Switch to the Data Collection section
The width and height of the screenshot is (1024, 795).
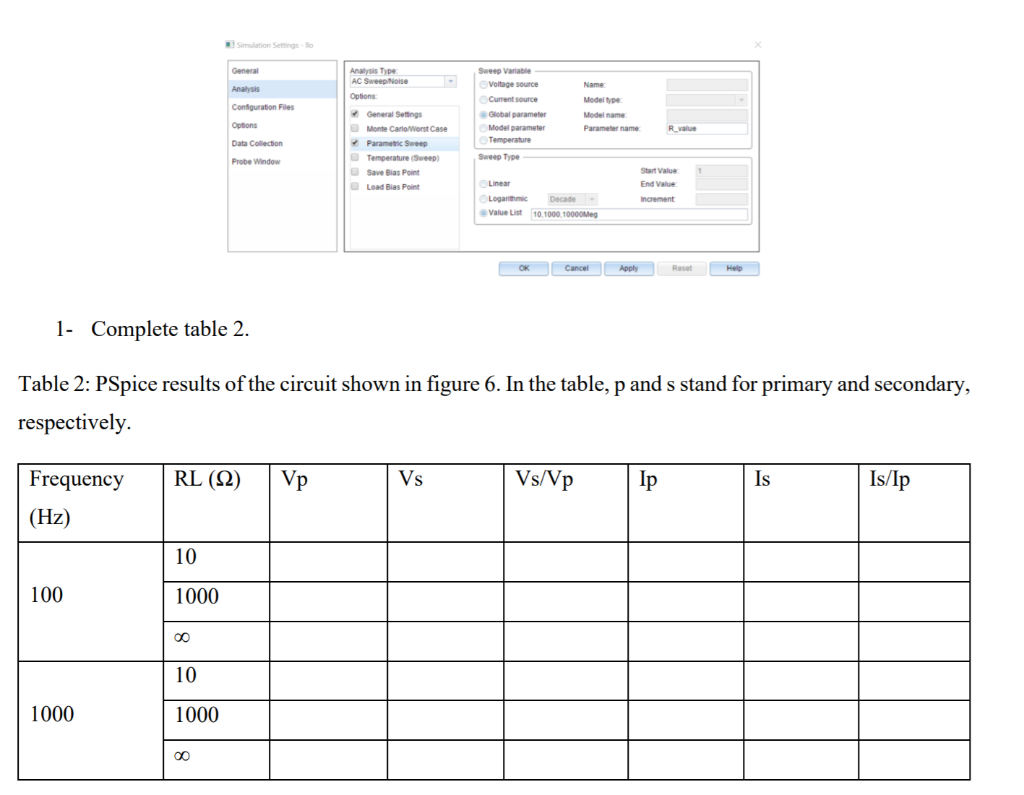click(x=257, y=143)
